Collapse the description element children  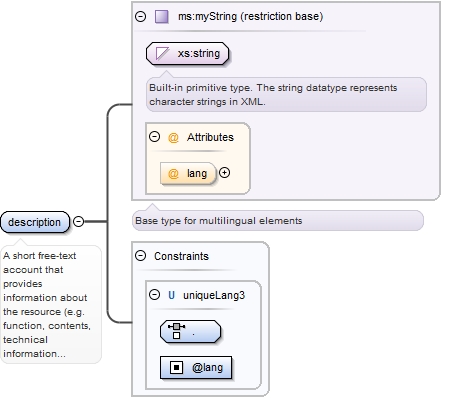pyautogui.click(x=78, y=221)
